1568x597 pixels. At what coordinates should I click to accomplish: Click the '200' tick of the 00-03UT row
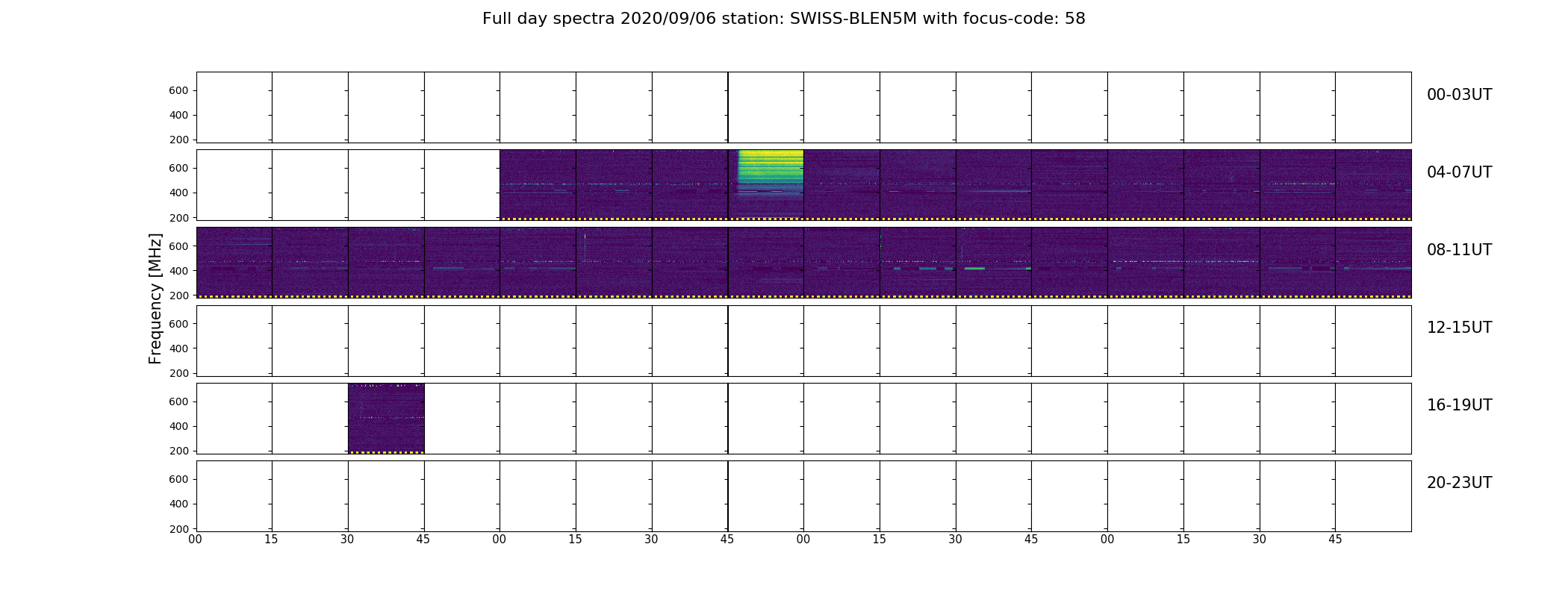179,140
